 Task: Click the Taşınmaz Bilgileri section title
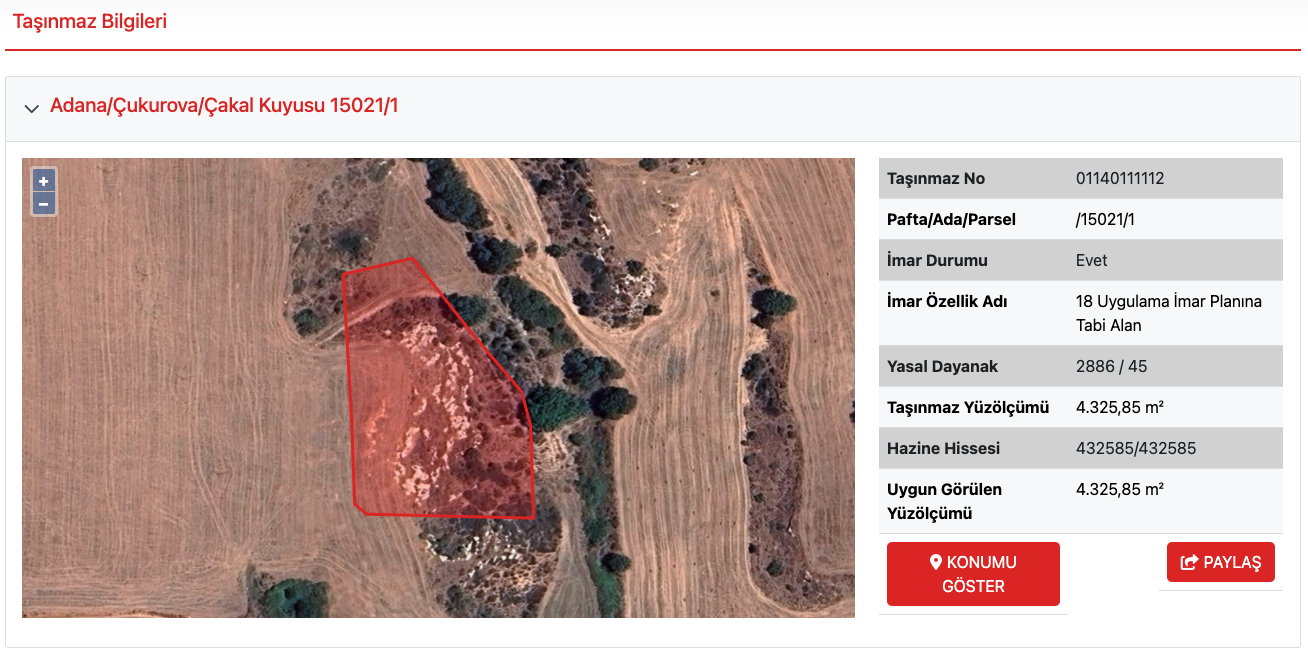[x=90, y=21]
